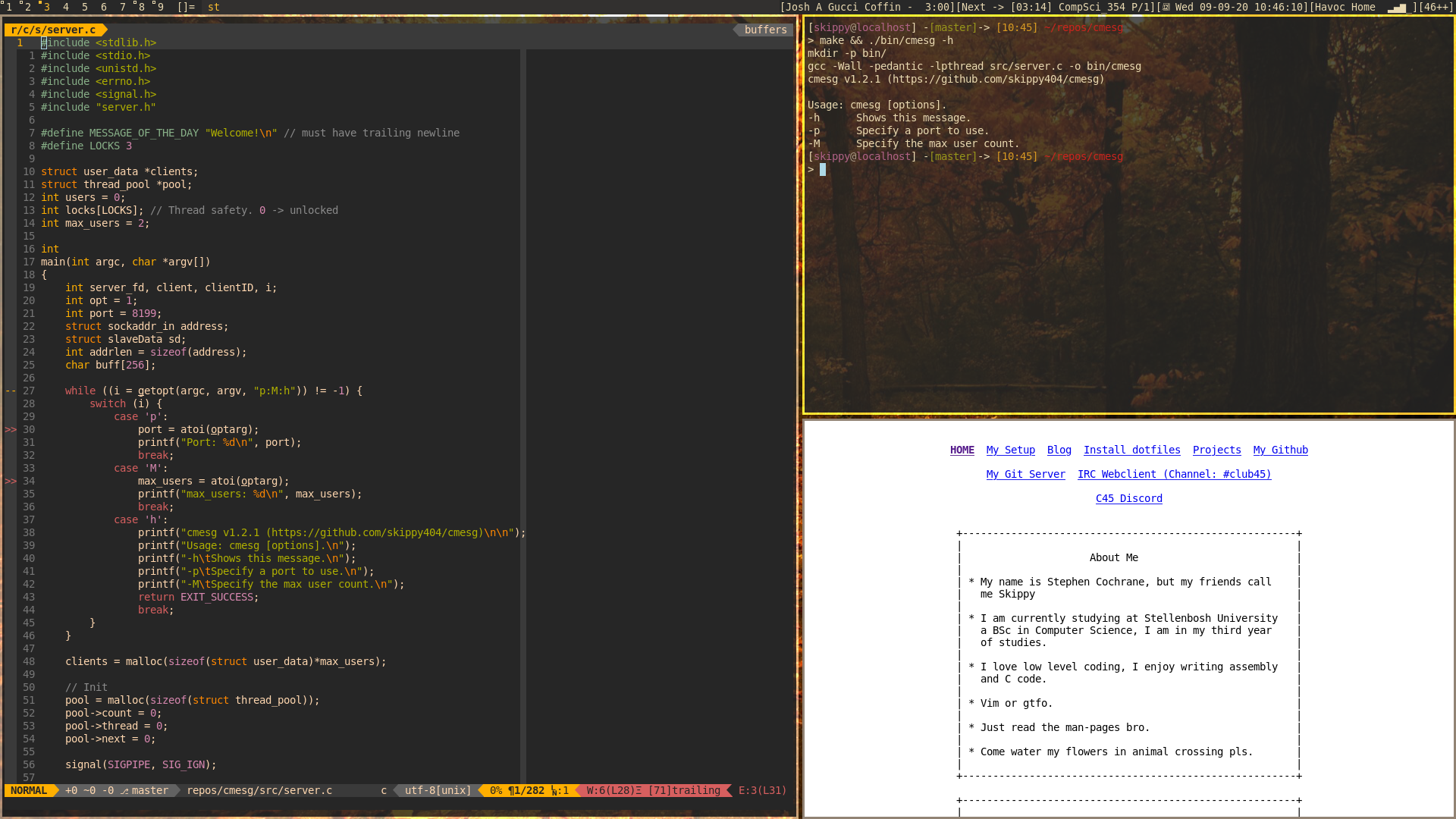This screenshot has height=819, width=1456.
Task: Click the calendar icon before the date
Action: (x=1166, y=8)
